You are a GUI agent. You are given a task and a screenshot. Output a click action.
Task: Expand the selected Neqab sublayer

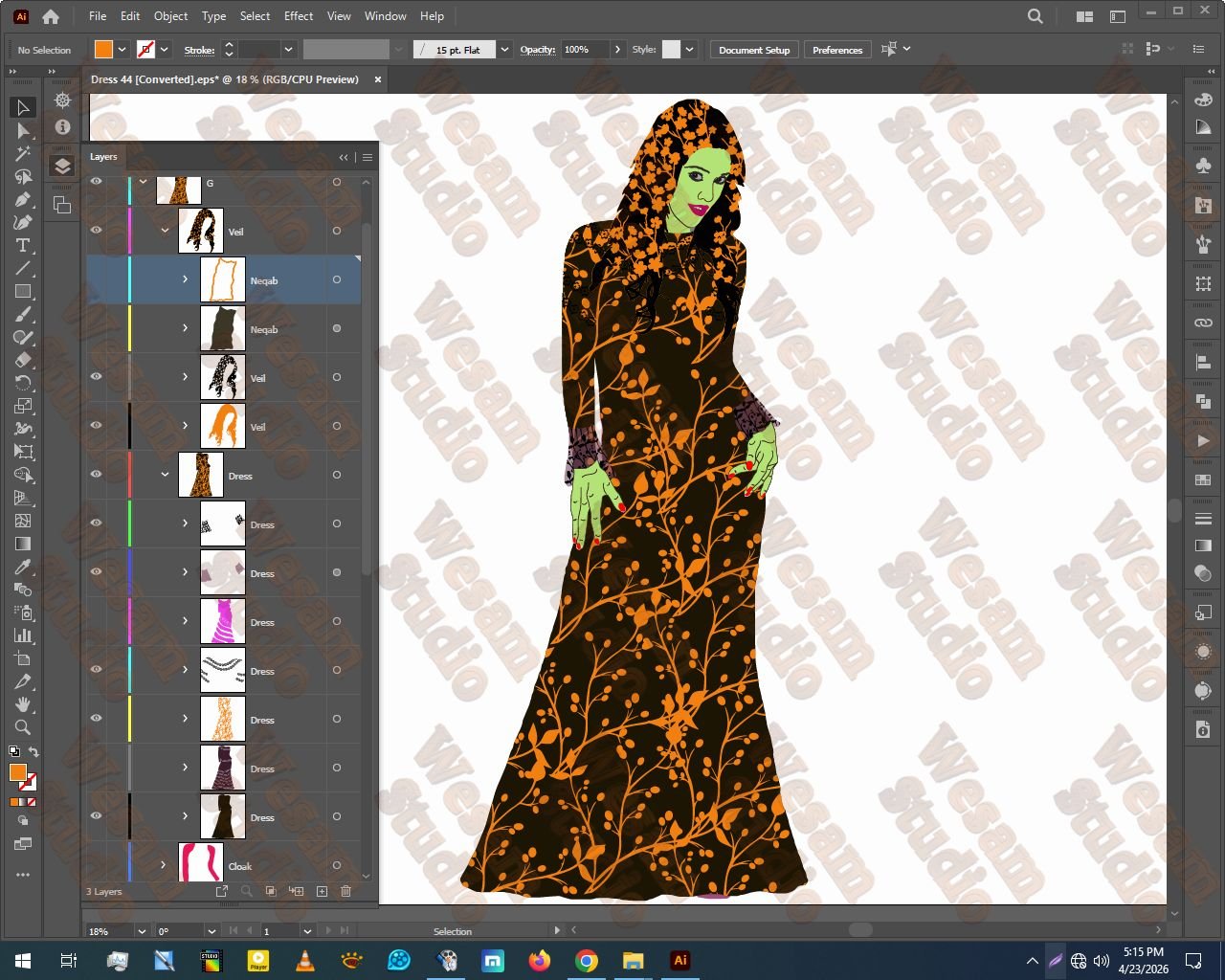pyautogui.click(x=185, y=279)
